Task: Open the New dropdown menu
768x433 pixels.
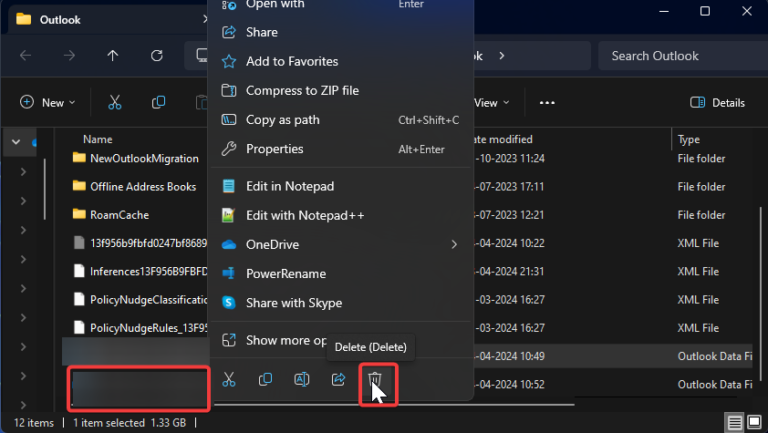Action: 42,102
